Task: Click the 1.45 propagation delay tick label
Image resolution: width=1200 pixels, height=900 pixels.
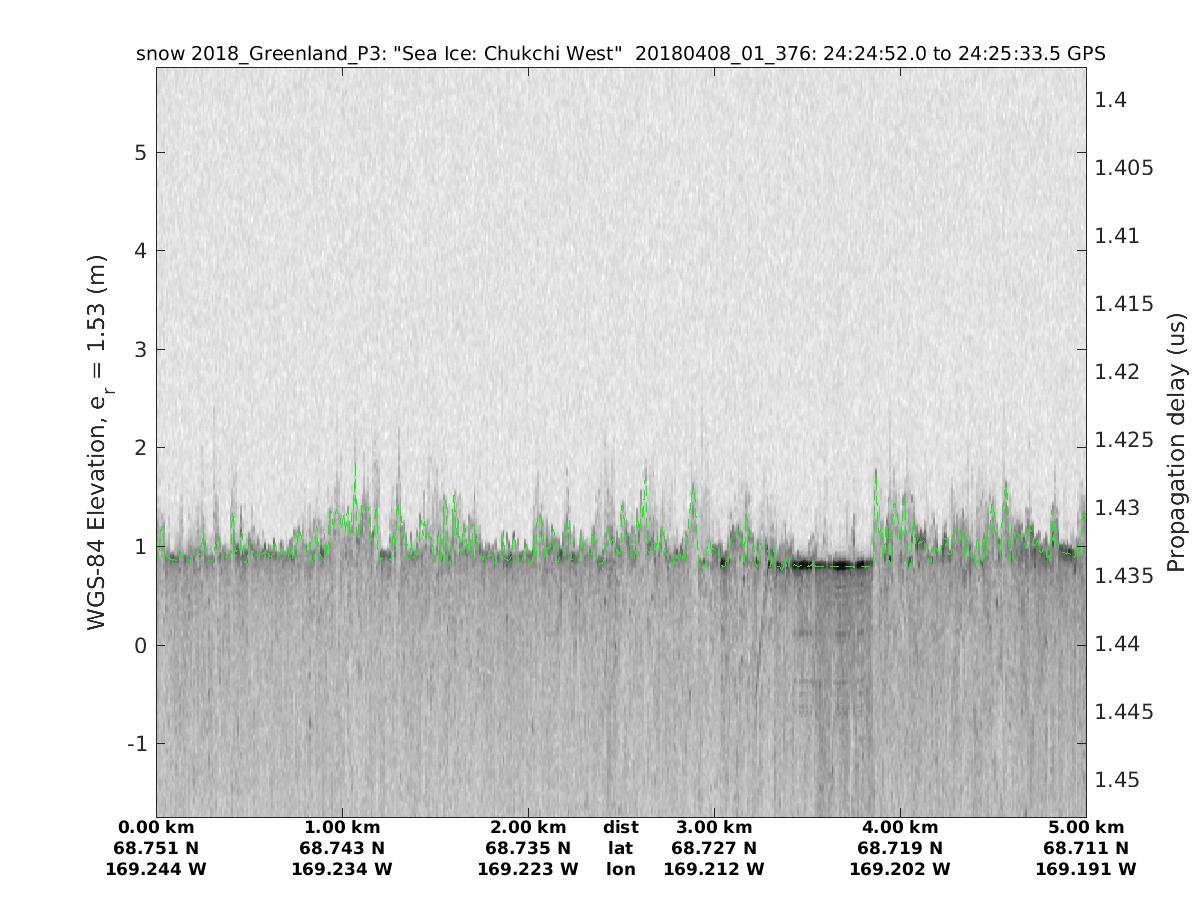Action: (x=1118, y=779)
